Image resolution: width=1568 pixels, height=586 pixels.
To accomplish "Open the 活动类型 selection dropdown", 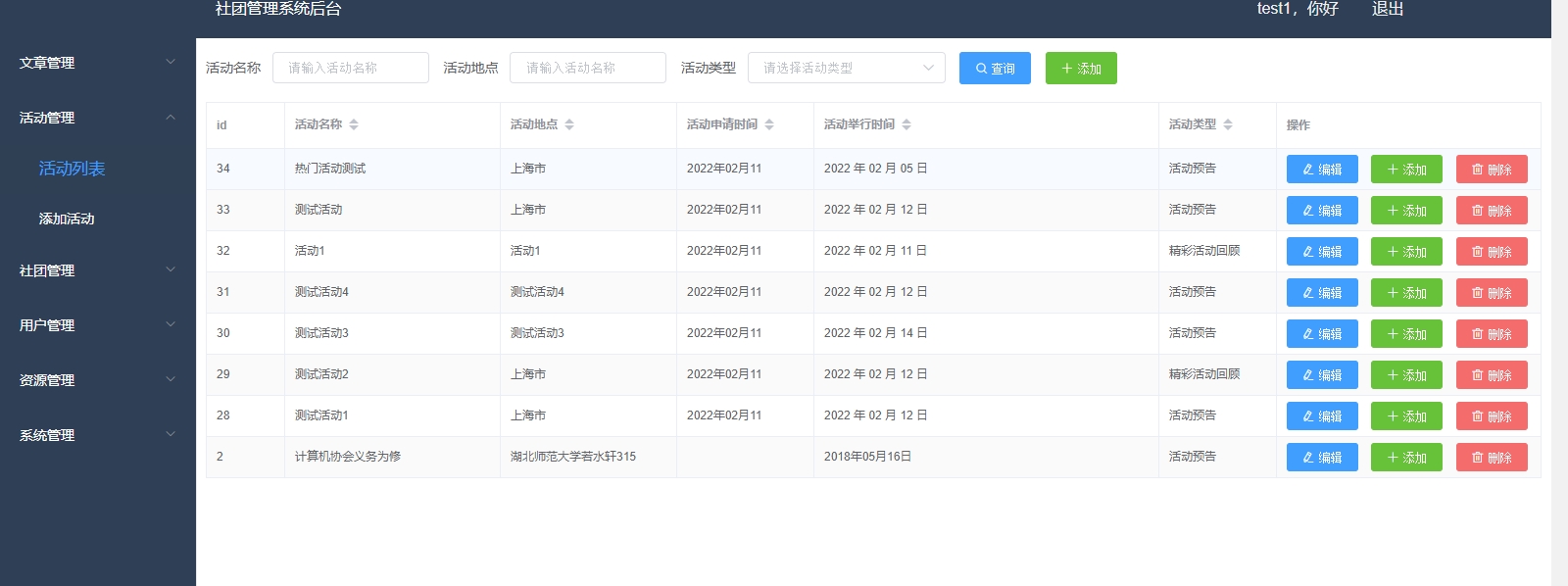I will (847, 68).
